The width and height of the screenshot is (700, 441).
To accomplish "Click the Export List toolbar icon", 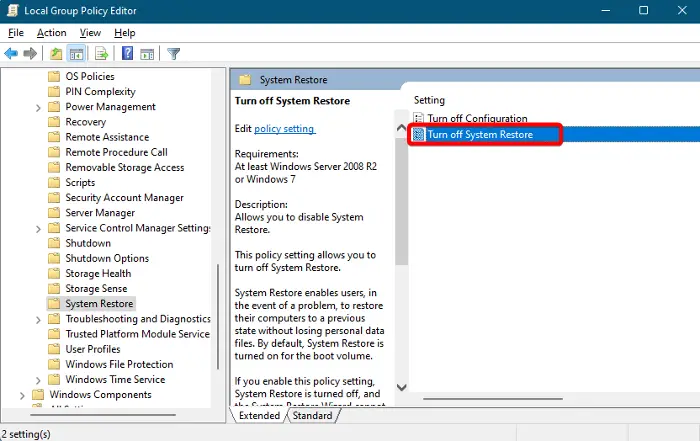I will coord(102,54).
